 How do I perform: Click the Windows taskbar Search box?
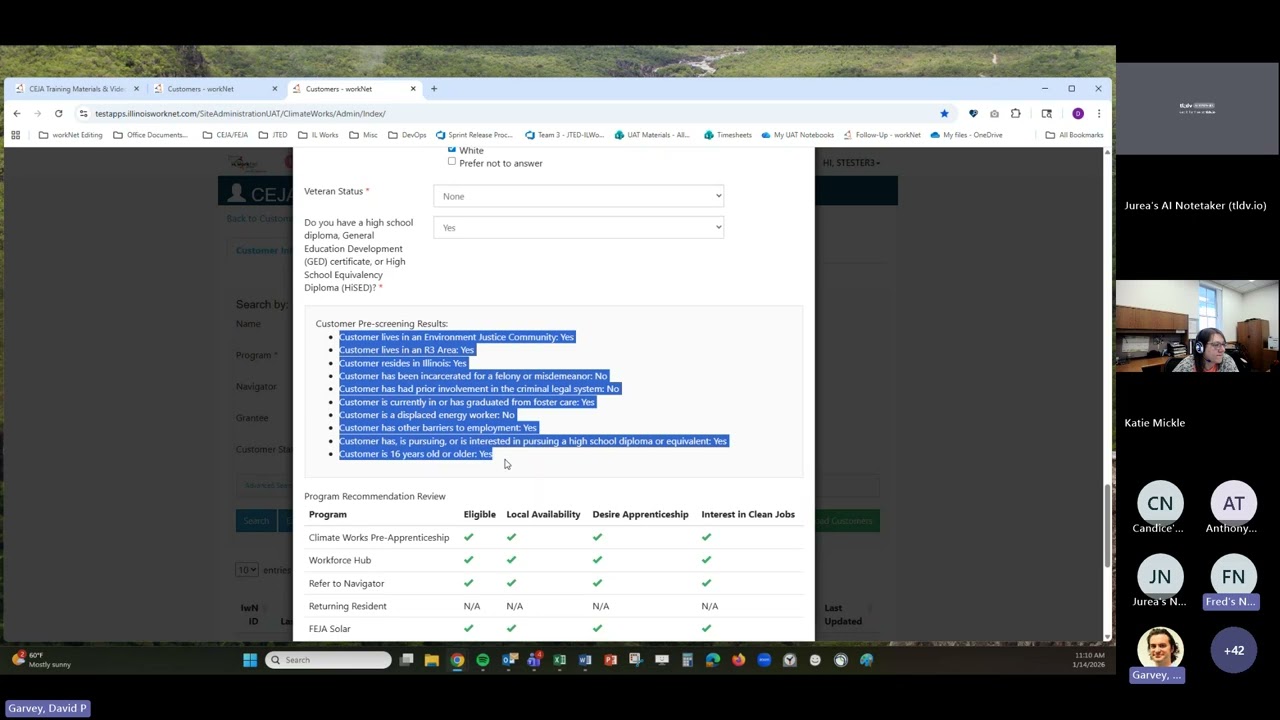328,660
